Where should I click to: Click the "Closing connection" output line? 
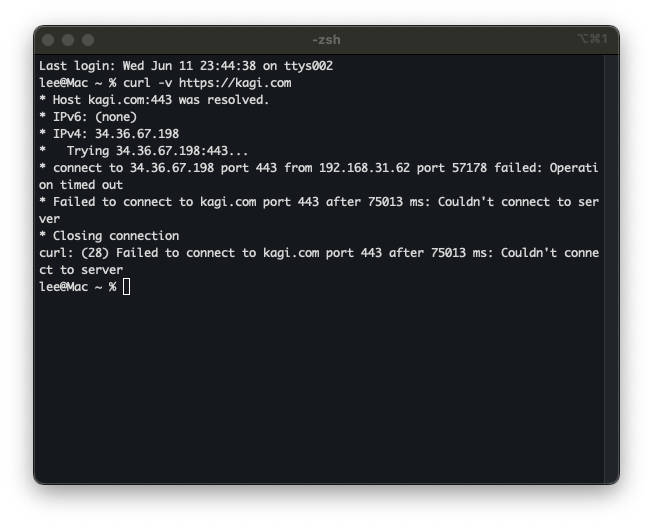tap(108, 236)
